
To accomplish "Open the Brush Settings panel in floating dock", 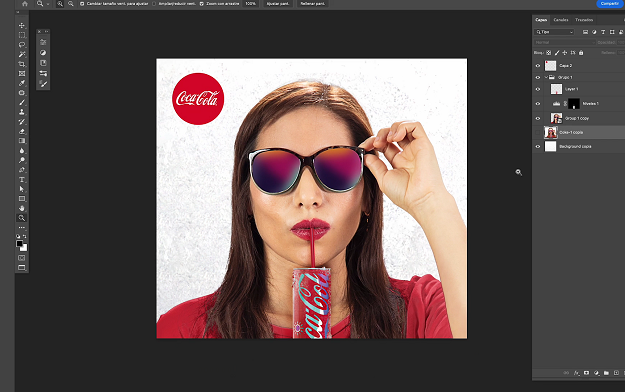I will pyautogui.click(x=43, y=84).
